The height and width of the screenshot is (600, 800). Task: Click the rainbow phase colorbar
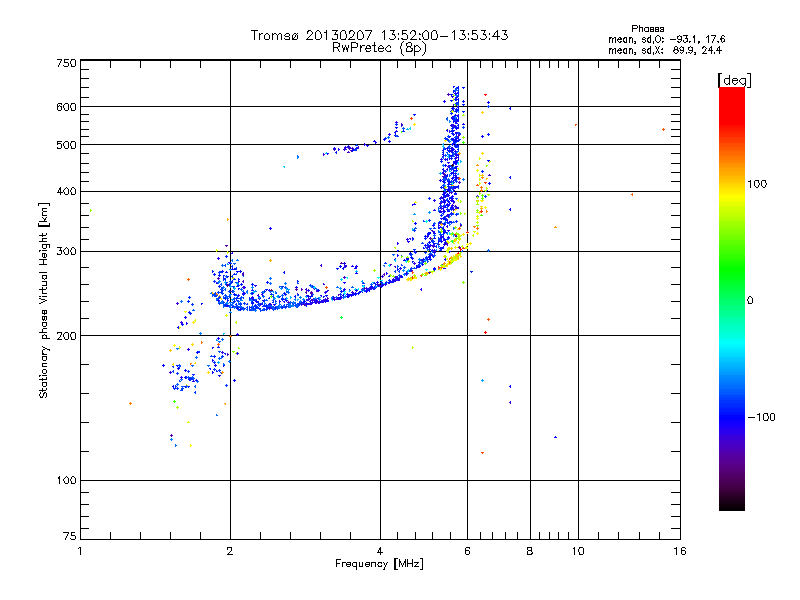coord(732,299)
